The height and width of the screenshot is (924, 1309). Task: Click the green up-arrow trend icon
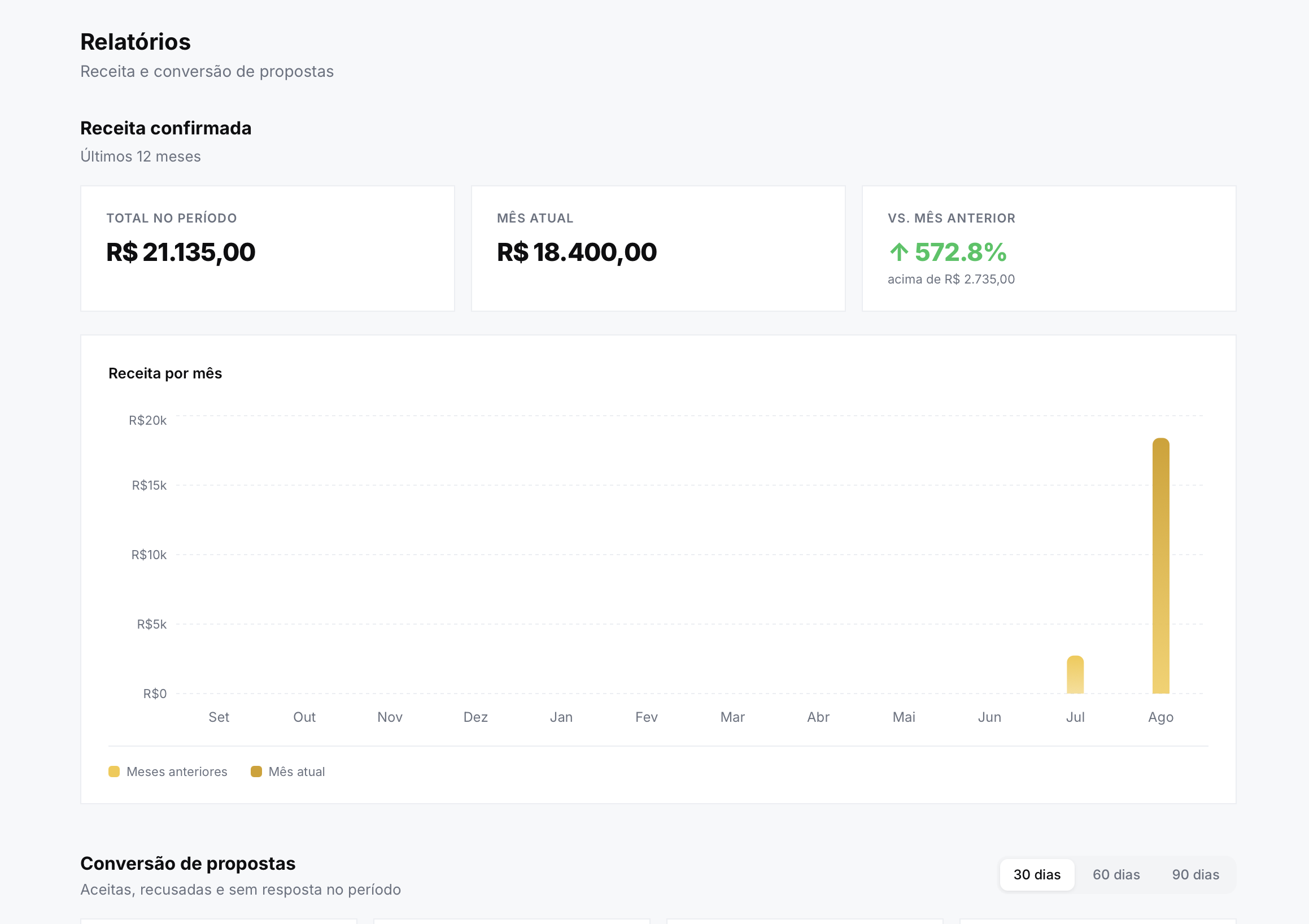point(899,252)
